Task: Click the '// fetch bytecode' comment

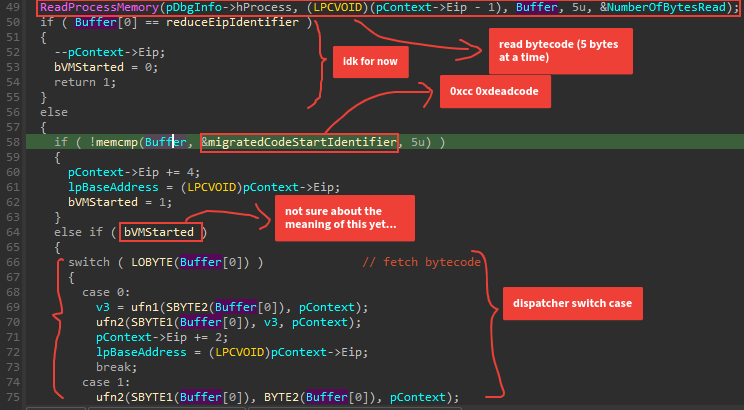Action: click(x=421, y=263)
